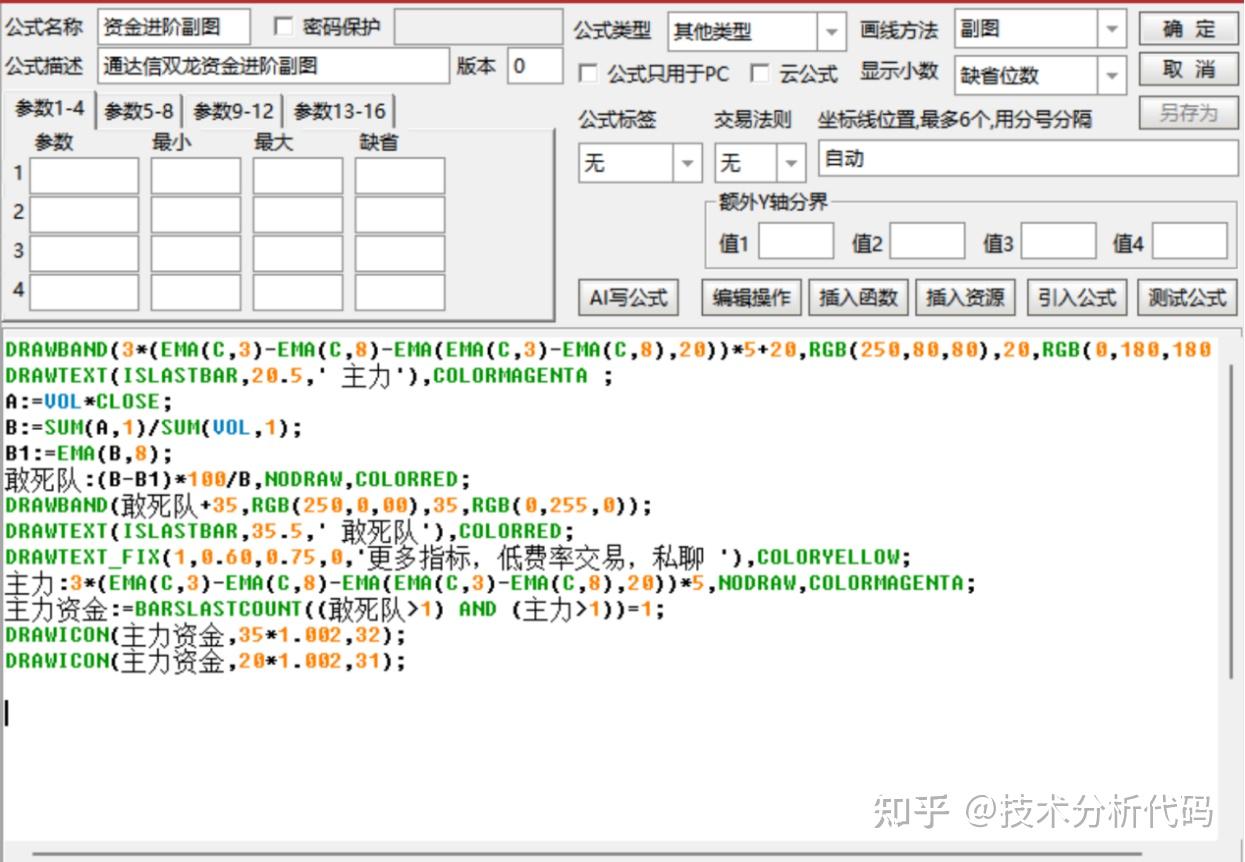
Task: Click row 4 parameter name field
Action: tap(84, 292)
